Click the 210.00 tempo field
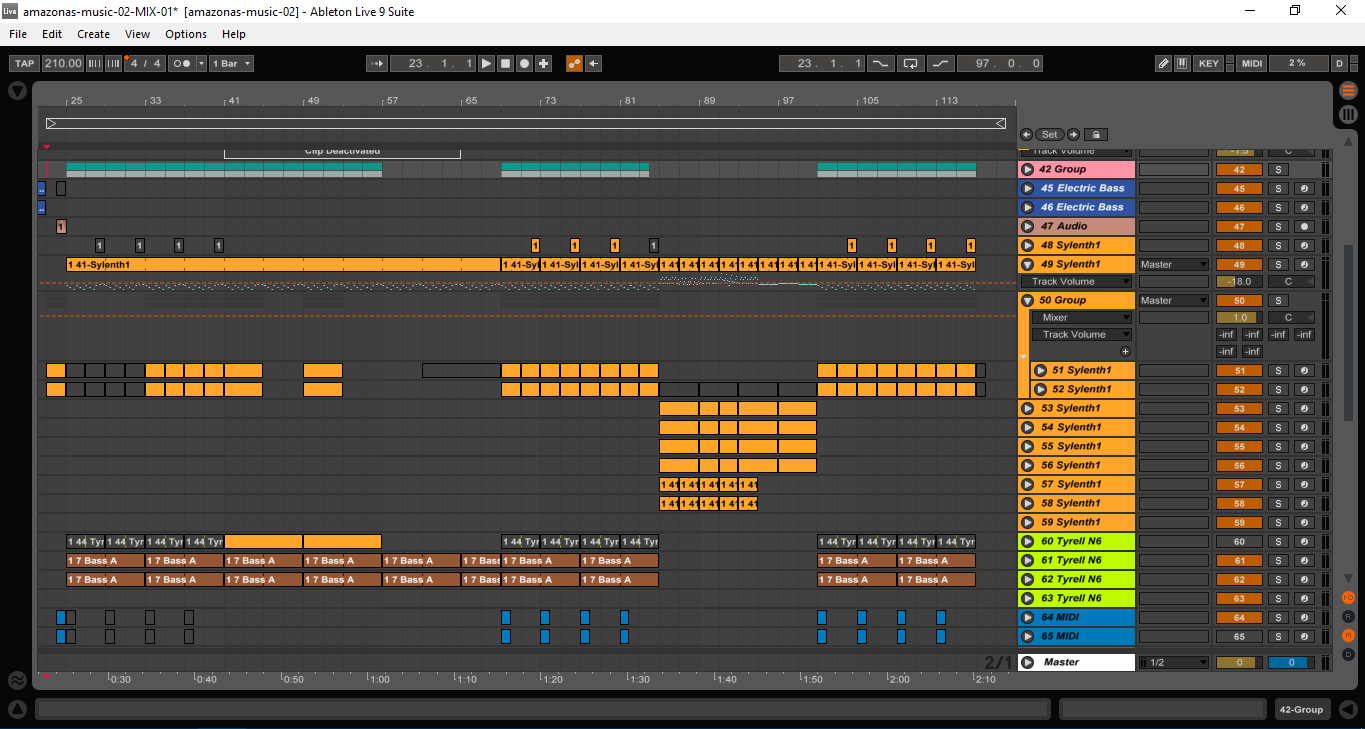The image size is (1365, 729). [62, 63]
